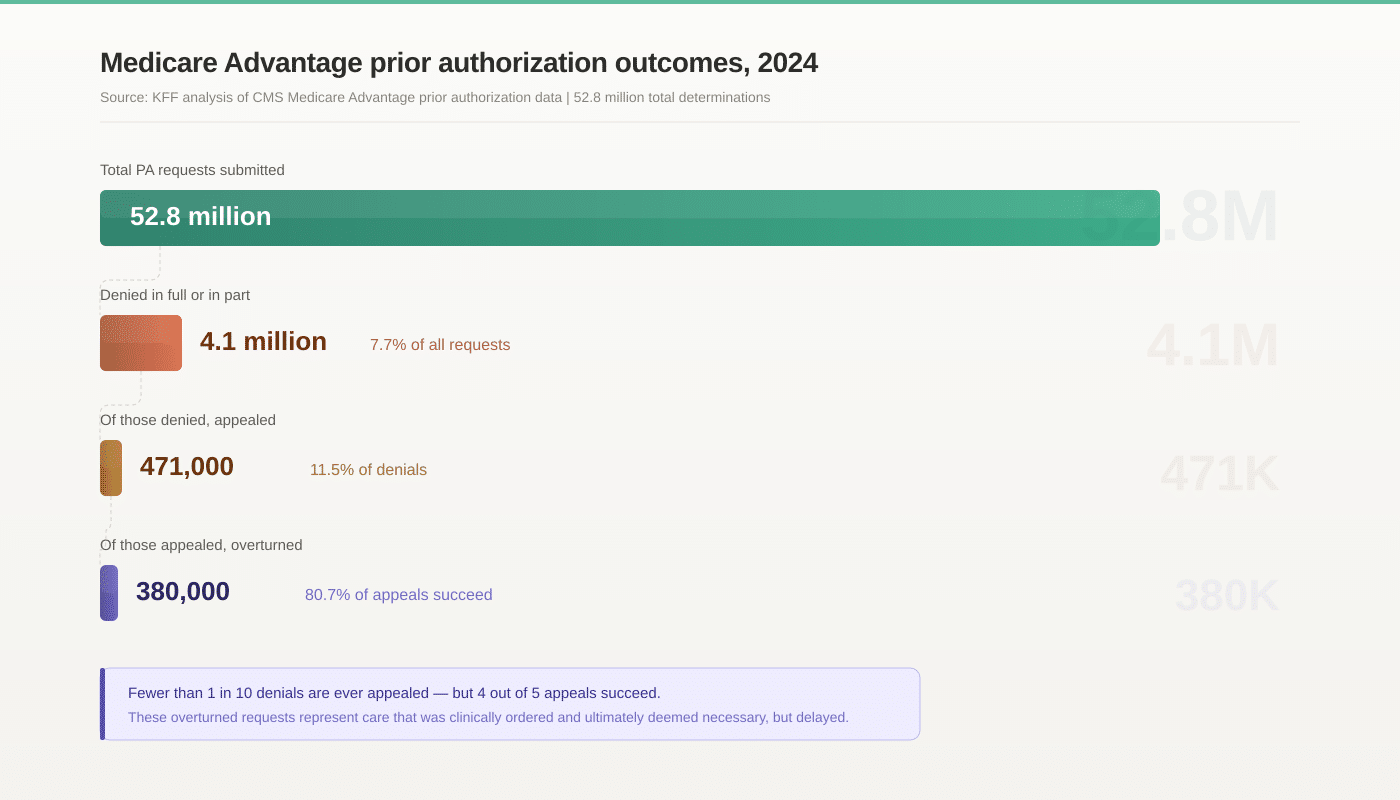Click the 'Fewer than 1 in 10 denials' callout headline
The height and width of the screenshot is (800, 1400).
[x=394, y=693]
